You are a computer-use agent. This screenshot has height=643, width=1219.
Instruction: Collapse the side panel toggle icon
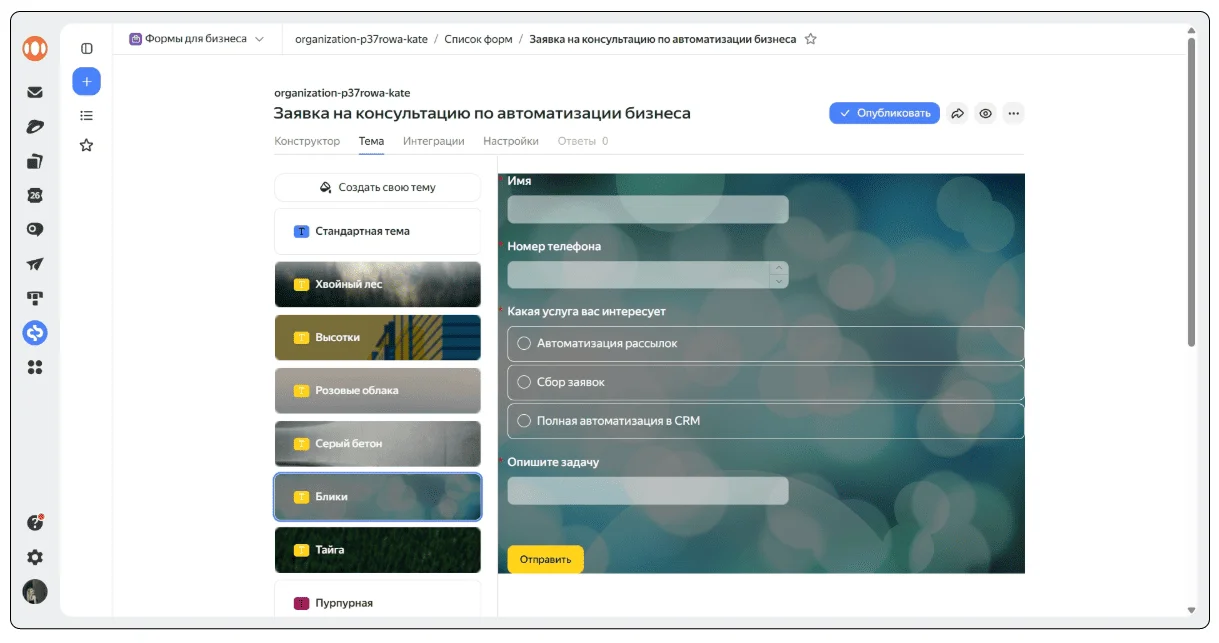click(87, 48)
